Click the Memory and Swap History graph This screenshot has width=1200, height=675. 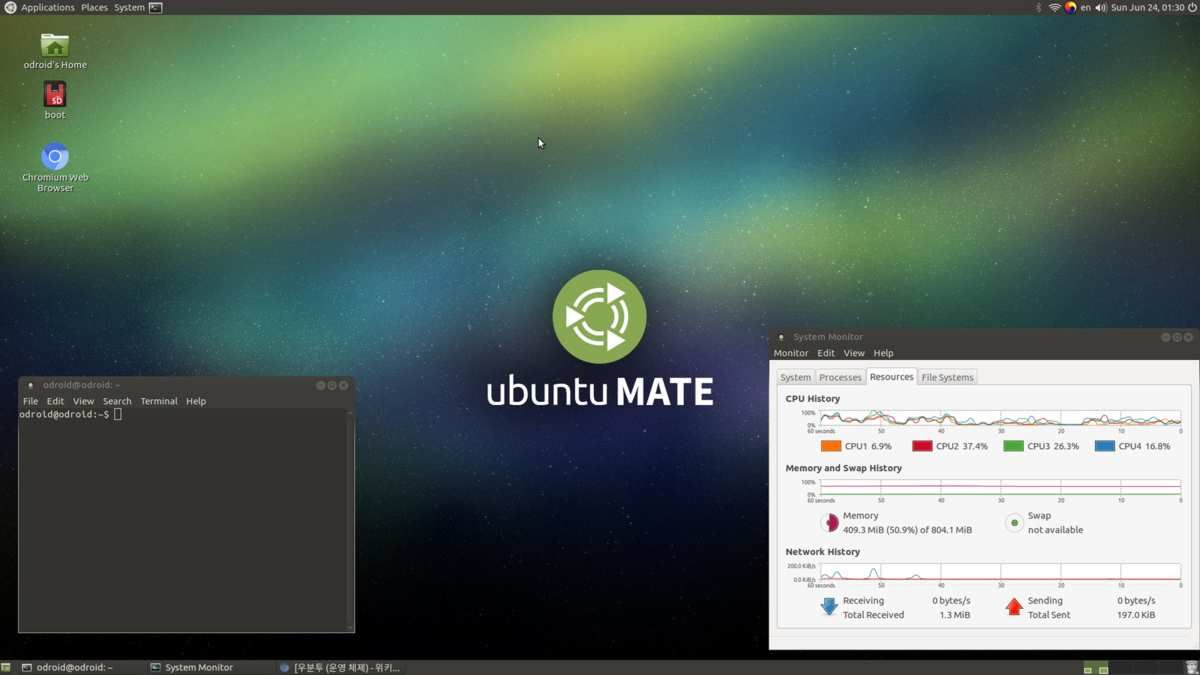[1000, 488]
